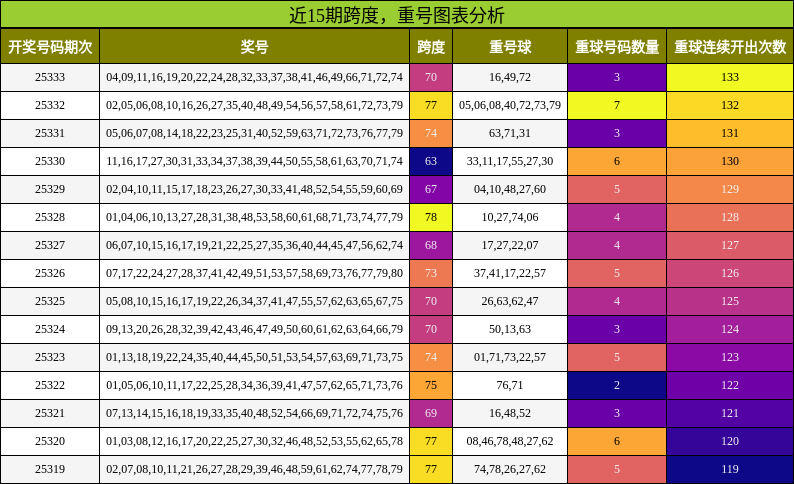Click the consecutive count 133
The image size is (794, 484).
pos(730,77)
